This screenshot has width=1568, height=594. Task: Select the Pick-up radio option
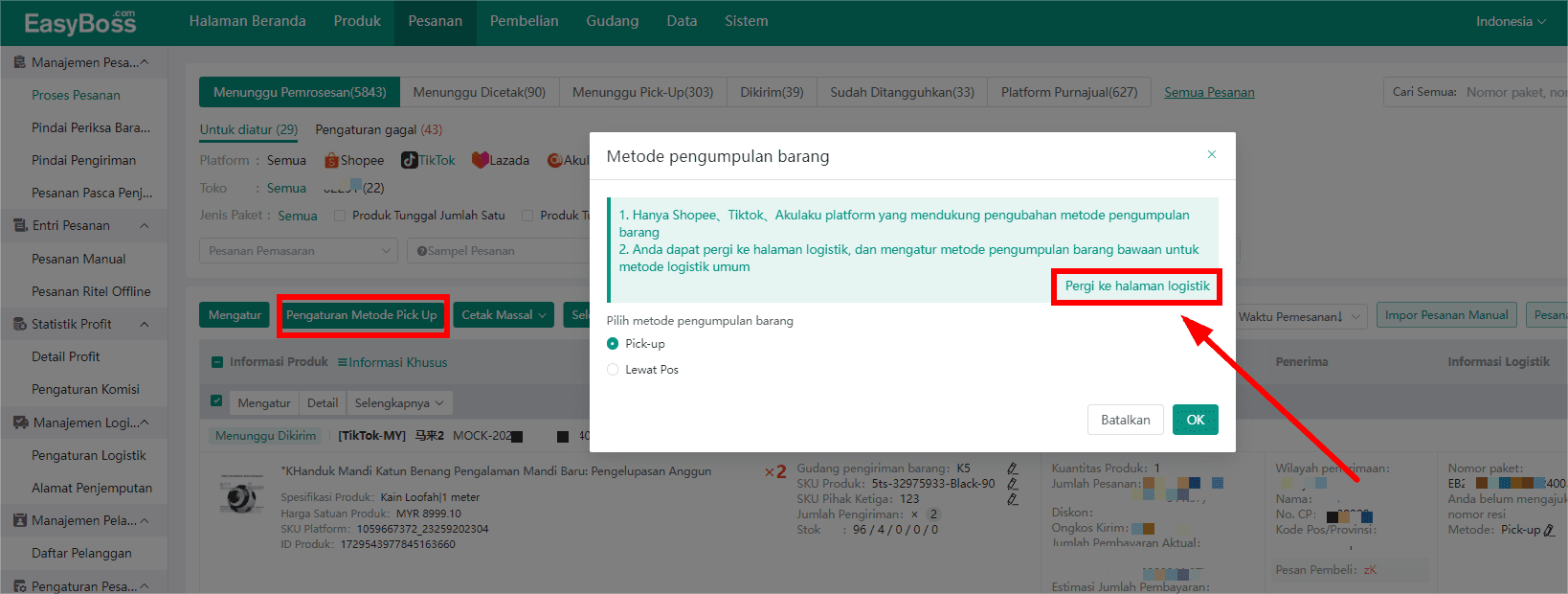(x=613, y=344)
